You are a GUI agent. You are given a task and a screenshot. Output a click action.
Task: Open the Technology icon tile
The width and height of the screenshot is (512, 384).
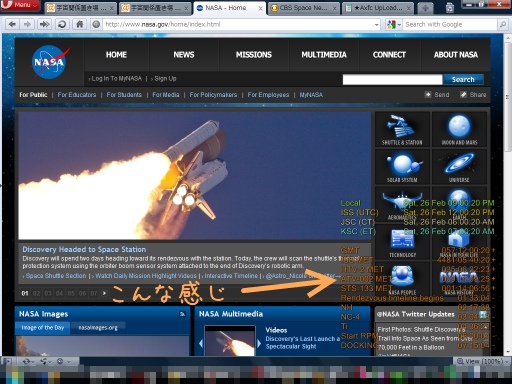[402, 242]
